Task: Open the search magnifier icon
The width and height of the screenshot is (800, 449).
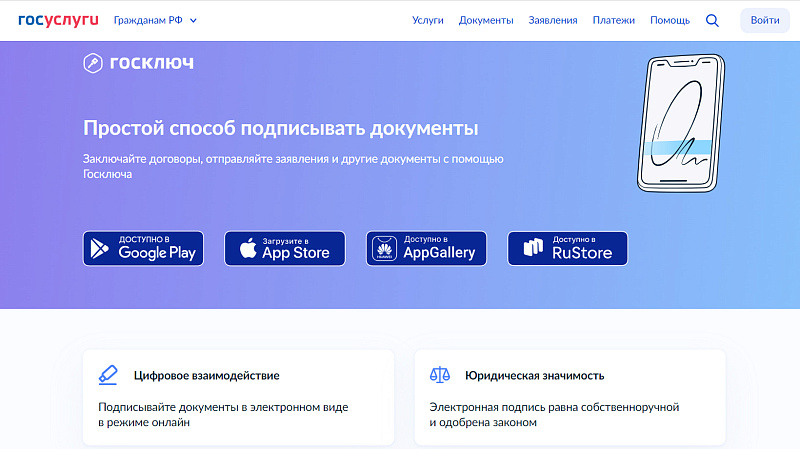Action: pyautogui.click(x=712, y=20)
